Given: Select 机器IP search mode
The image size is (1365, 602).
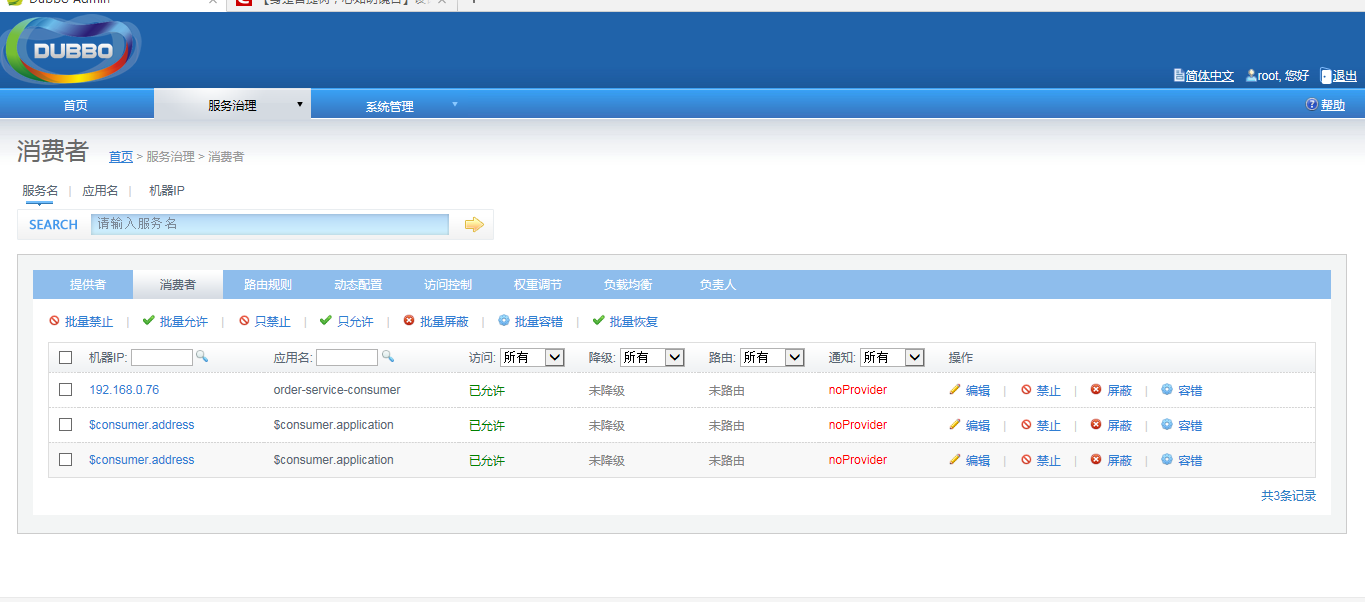Looking at the screenshot, I should click(x=167, y=190).
